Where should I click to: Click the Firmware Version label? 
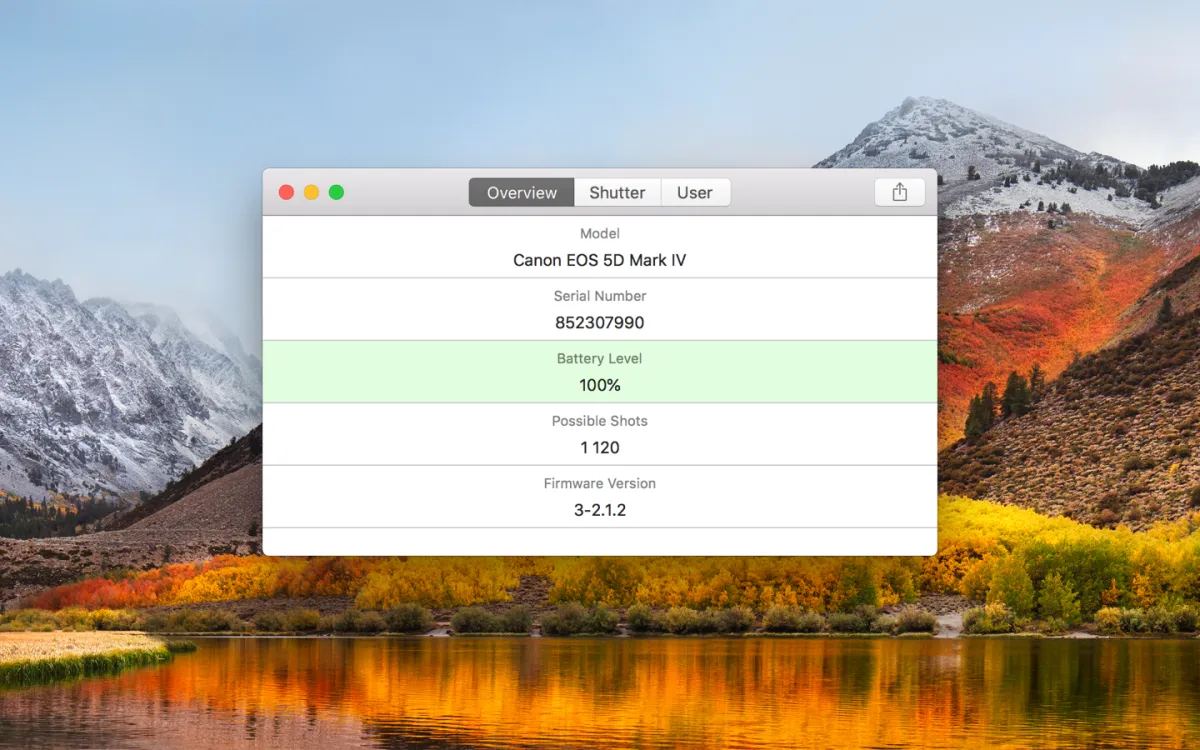599,483
